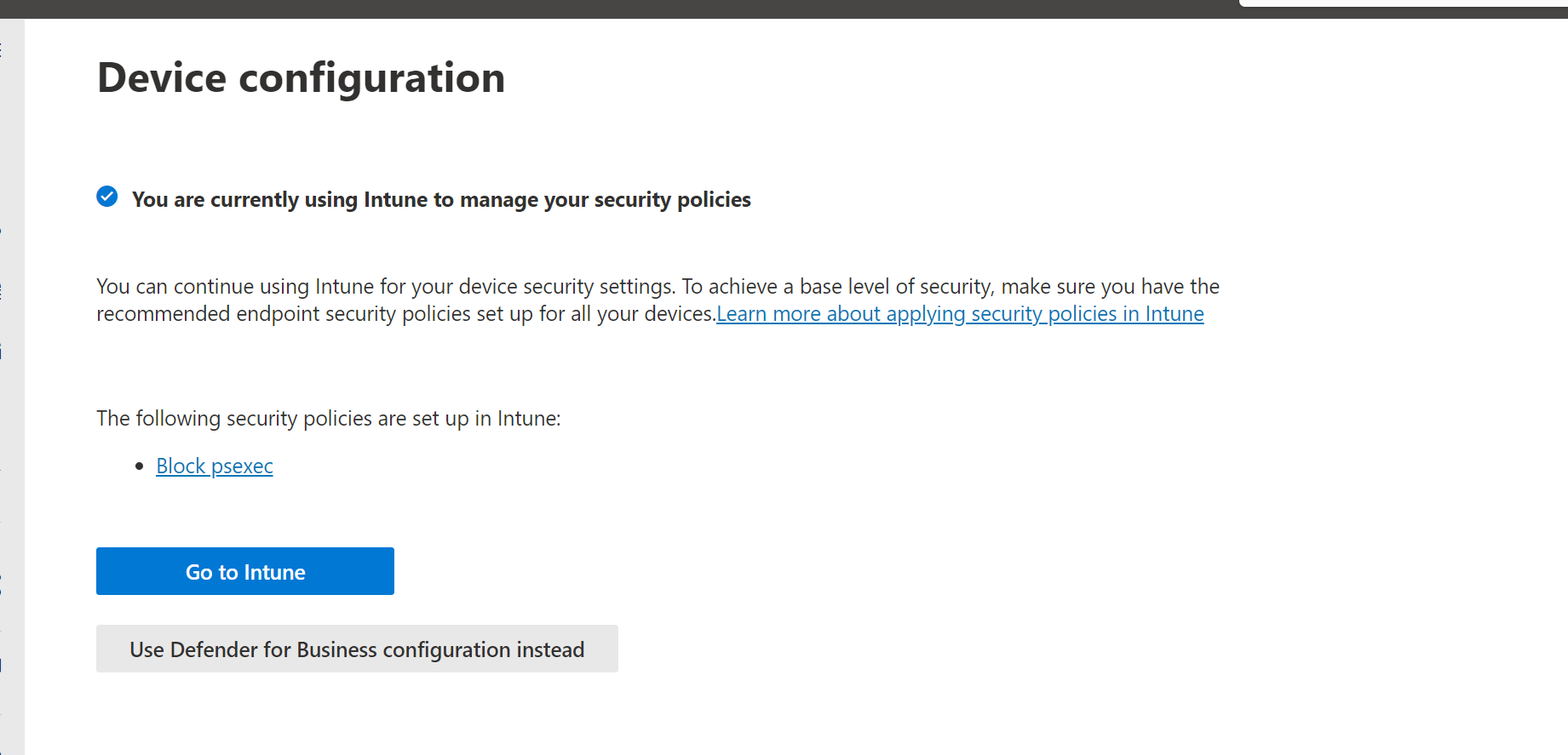Click the dark header bar
The width and height of the screenshot is (1568, 755).
coord(596,9)
